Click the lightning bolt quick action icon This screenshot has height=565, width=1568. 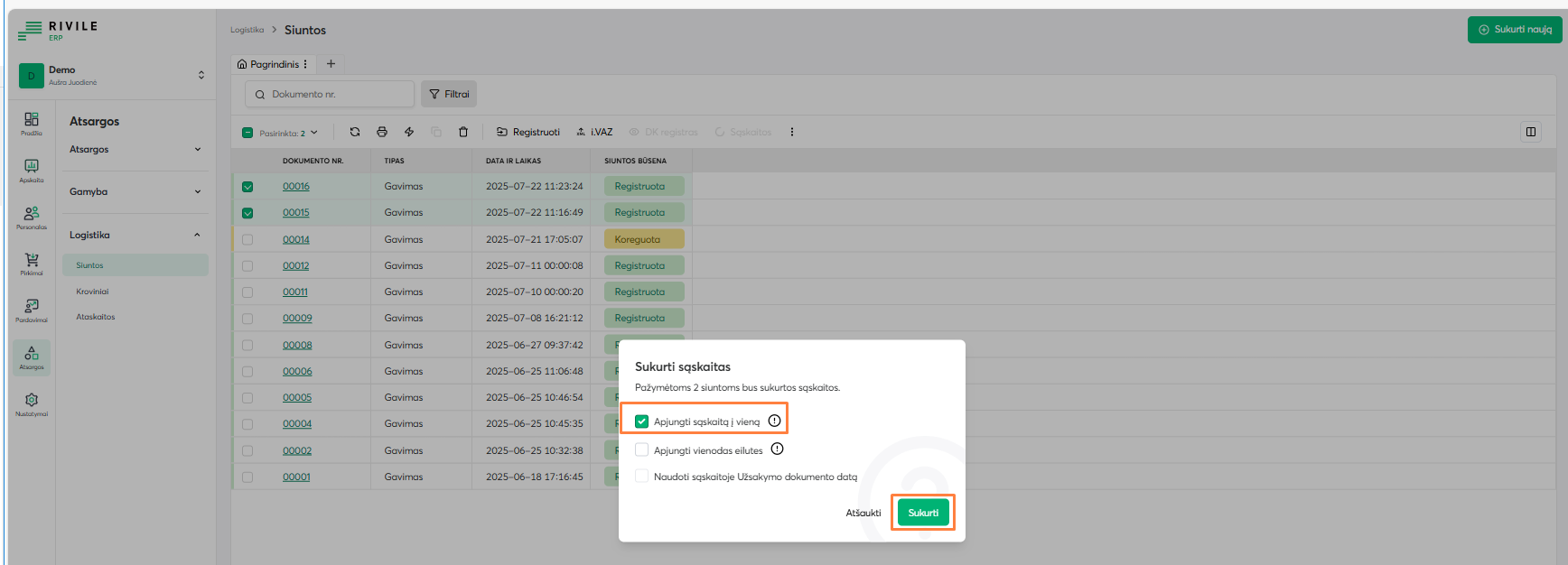(x=409, y=132)
